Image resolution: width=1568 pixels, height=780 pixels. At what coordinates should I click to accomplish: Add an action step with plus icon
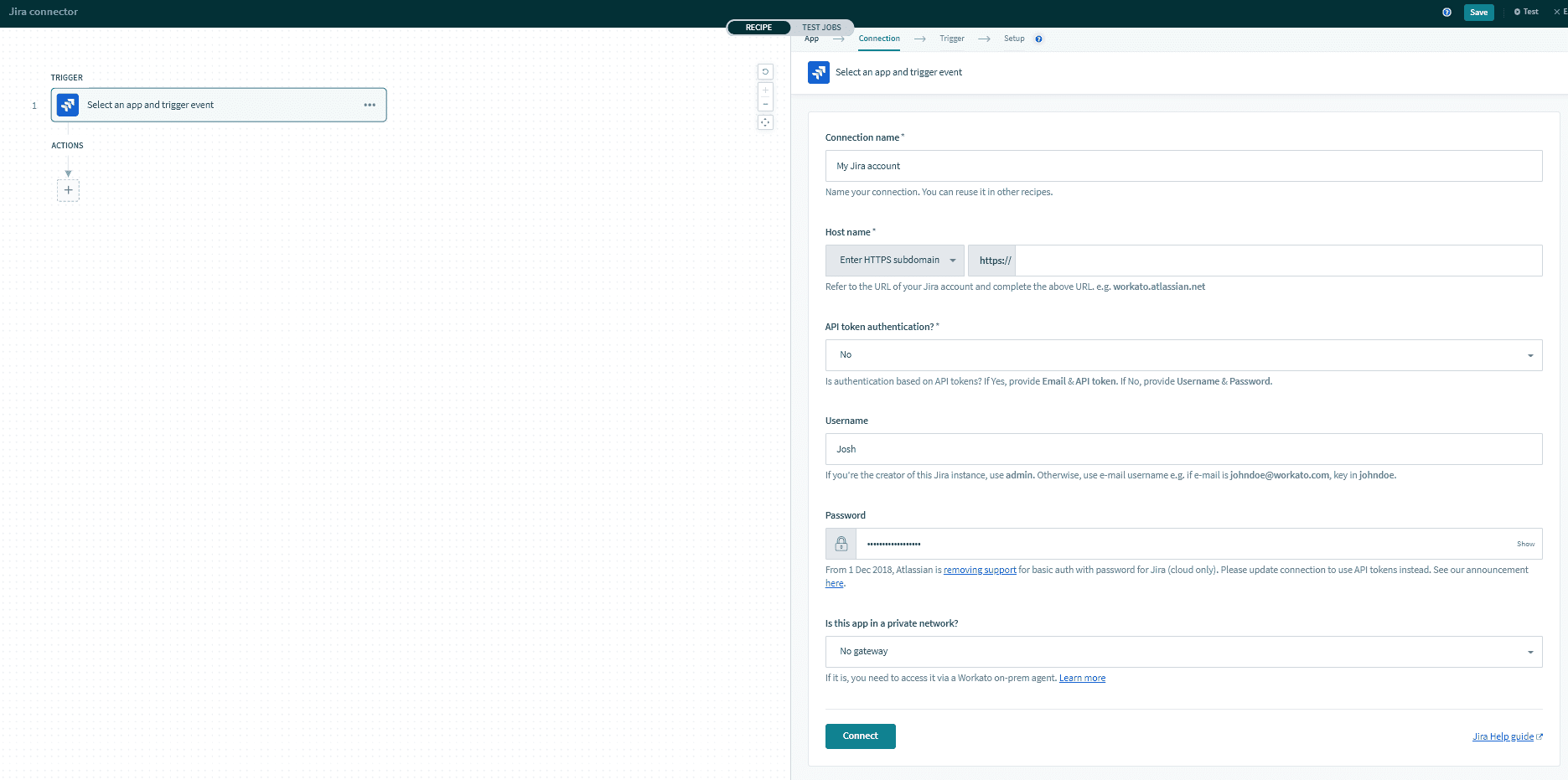(x=68, y=190)
